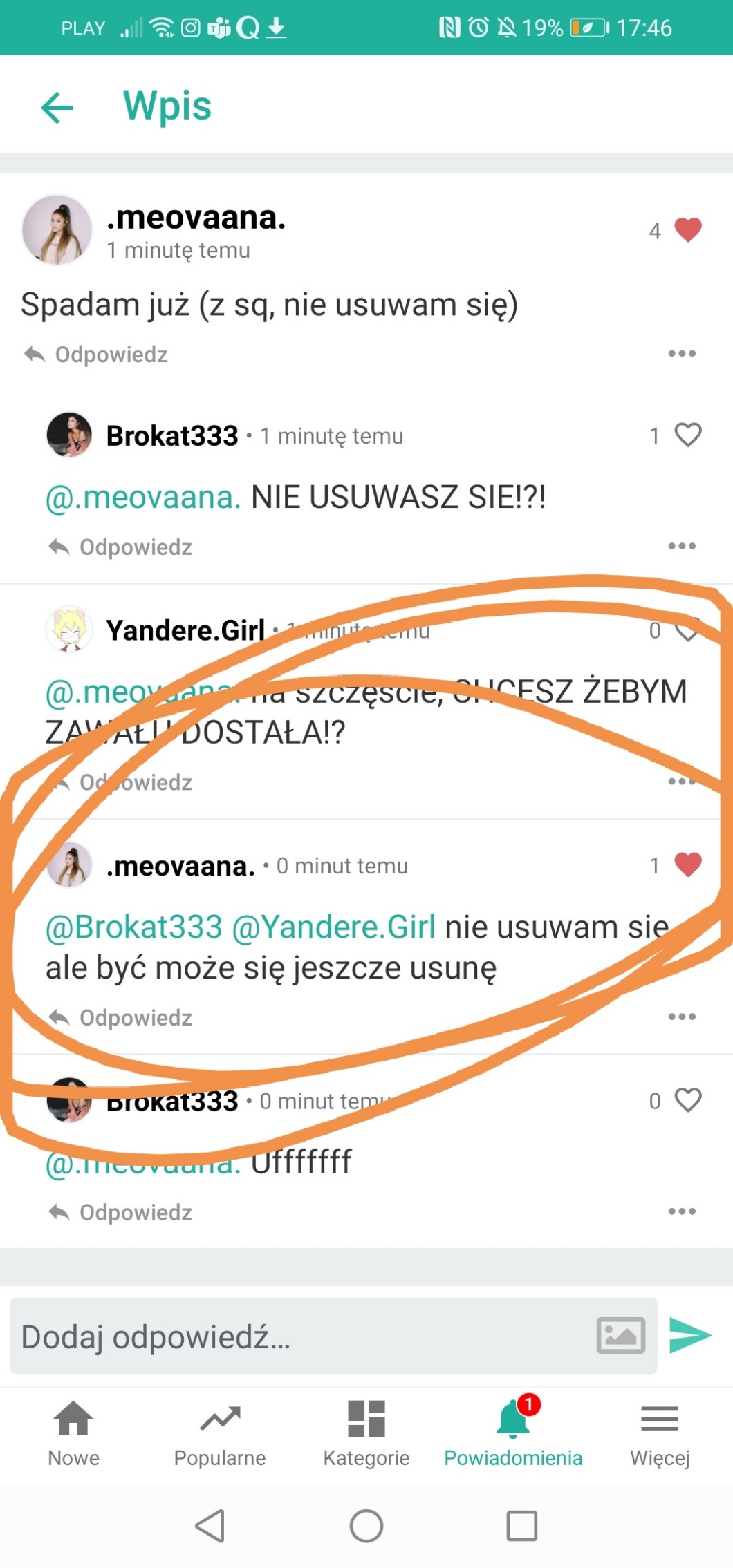Open options menu for main post
Viewport: 733px width, 1568px height.
682,354
